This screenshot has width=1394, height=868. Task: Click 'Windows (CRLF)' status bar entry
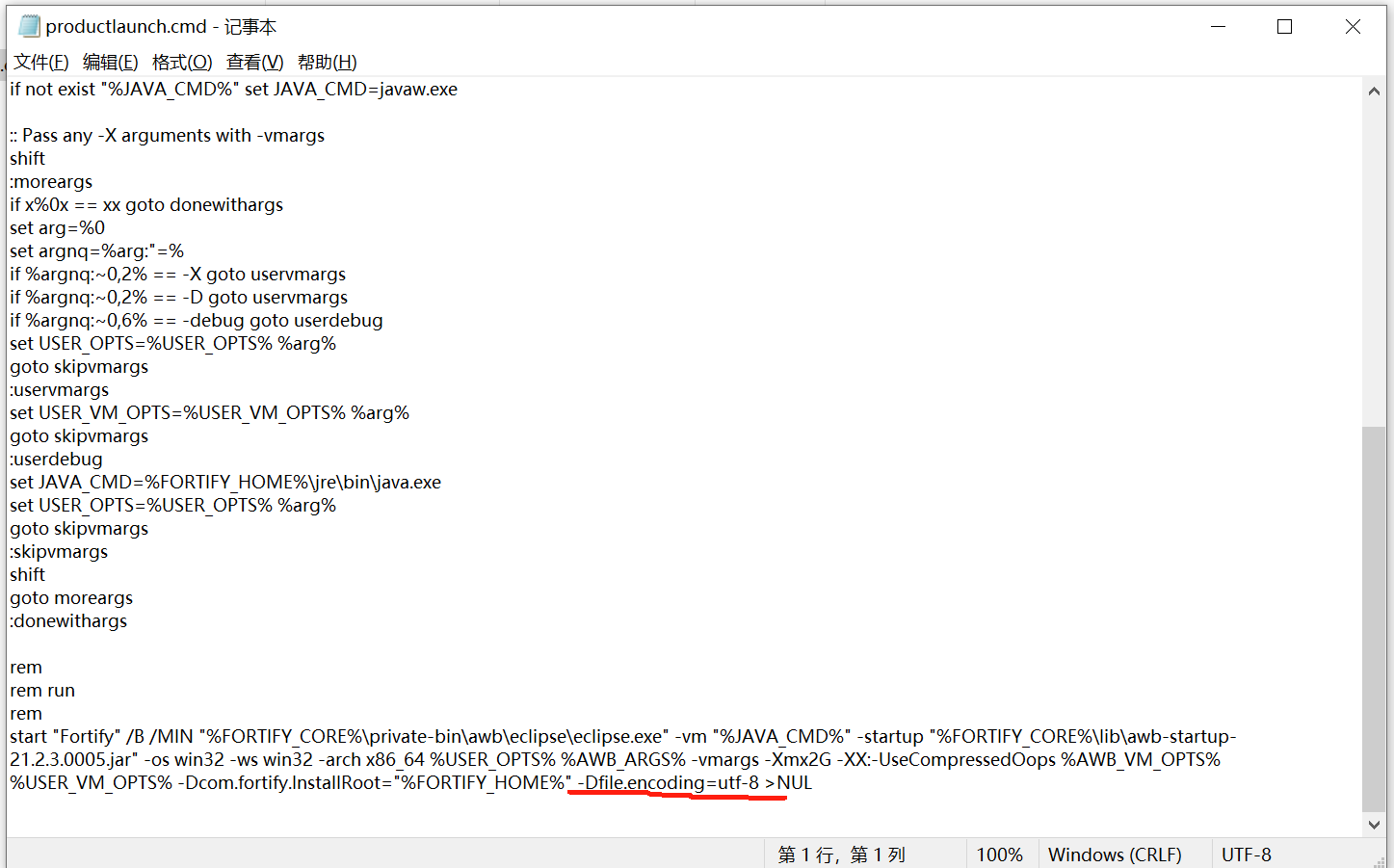point(1115,855)
